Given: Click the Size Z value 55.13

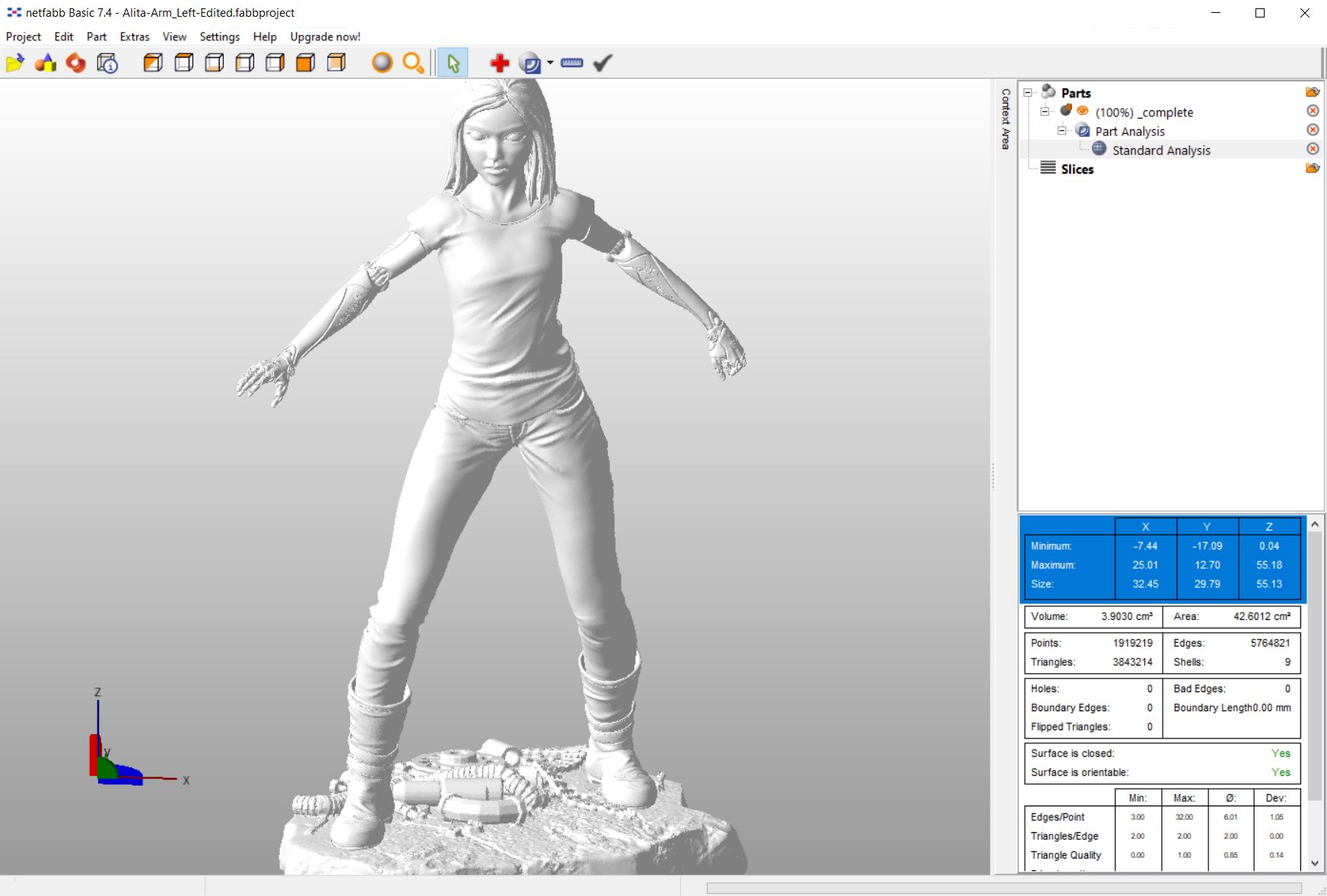Looking at the screenshot, I should tap(1269, 584).
